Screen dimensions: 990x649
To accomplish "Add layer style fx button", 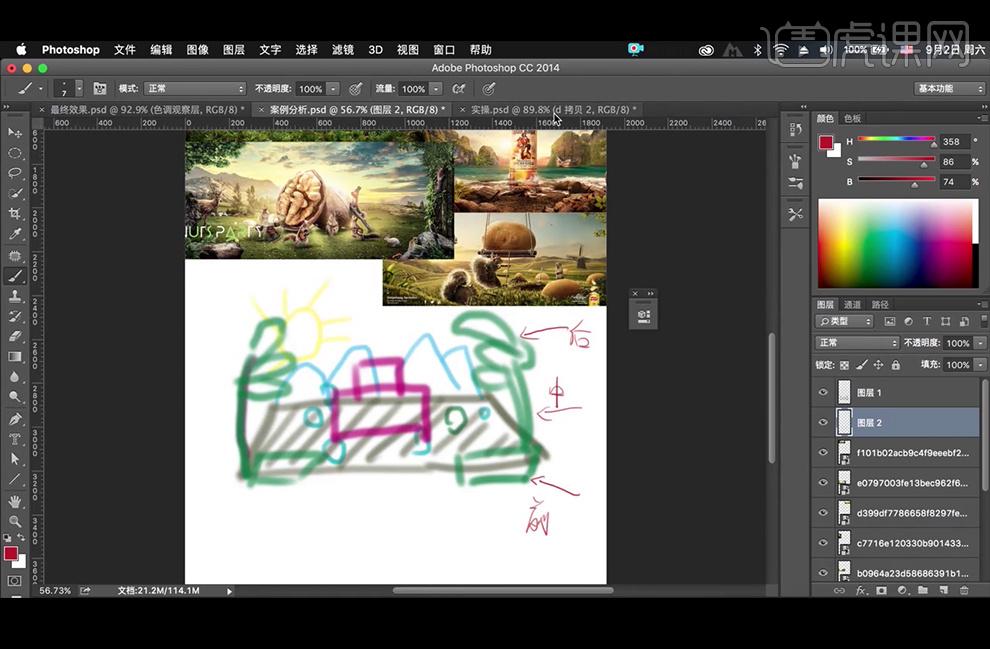I will coord(861,590).
